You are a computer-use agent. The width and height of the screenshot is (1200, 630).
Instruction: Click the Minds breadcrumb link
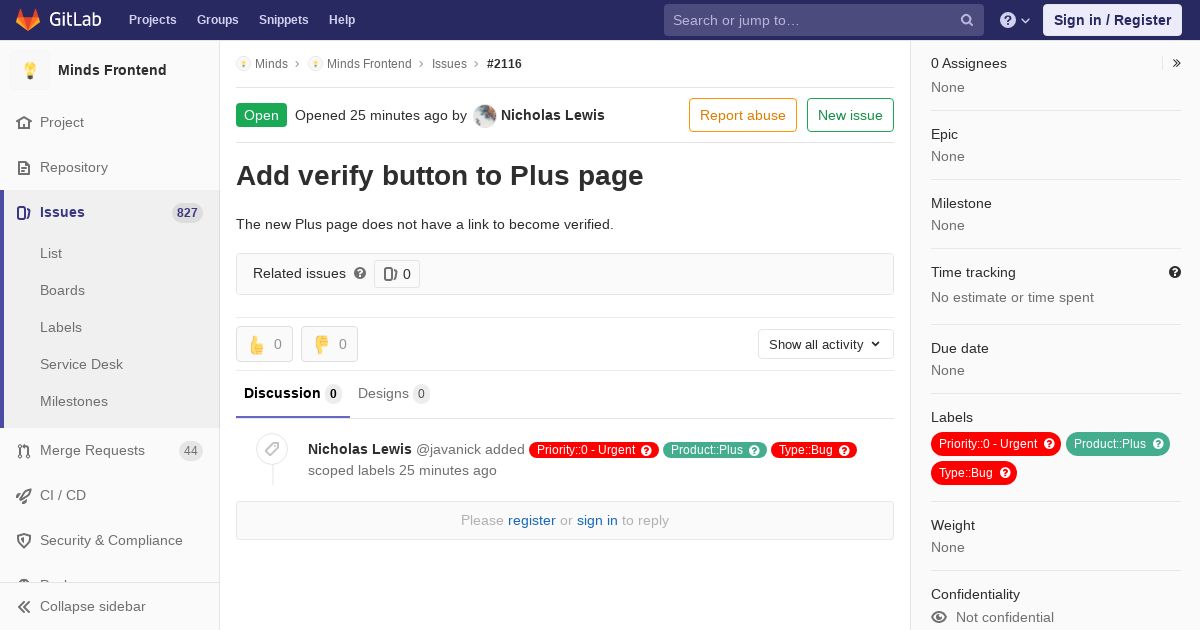(x=271, y=63)
